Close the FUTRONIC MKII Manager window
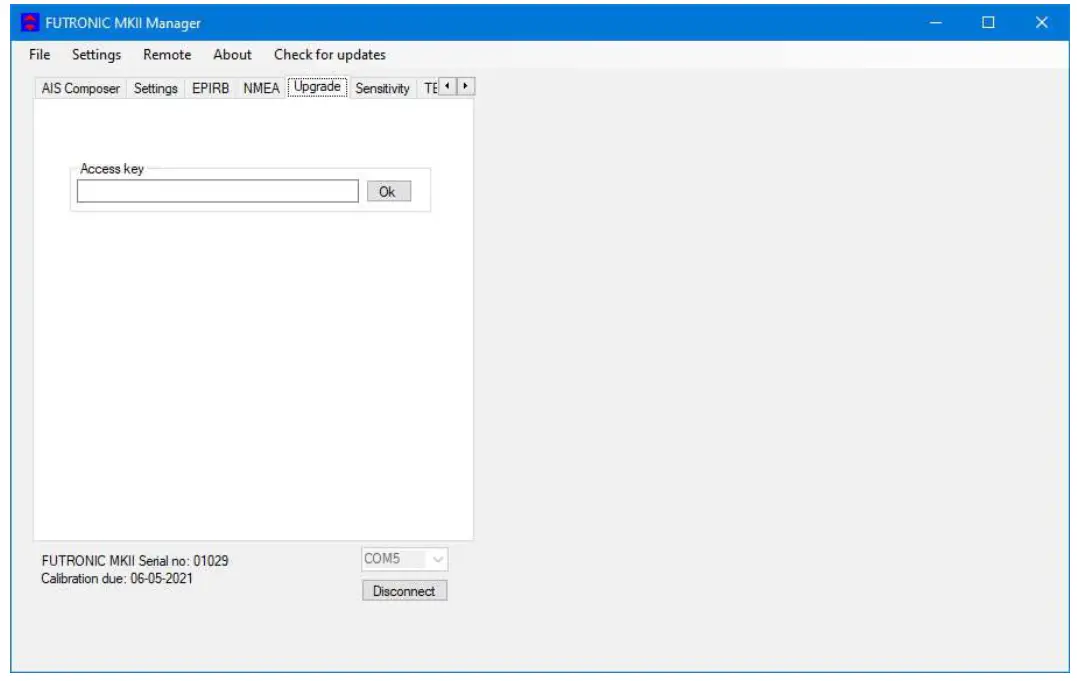This screenshot has width=1077, height=681. coord(1042,23)
